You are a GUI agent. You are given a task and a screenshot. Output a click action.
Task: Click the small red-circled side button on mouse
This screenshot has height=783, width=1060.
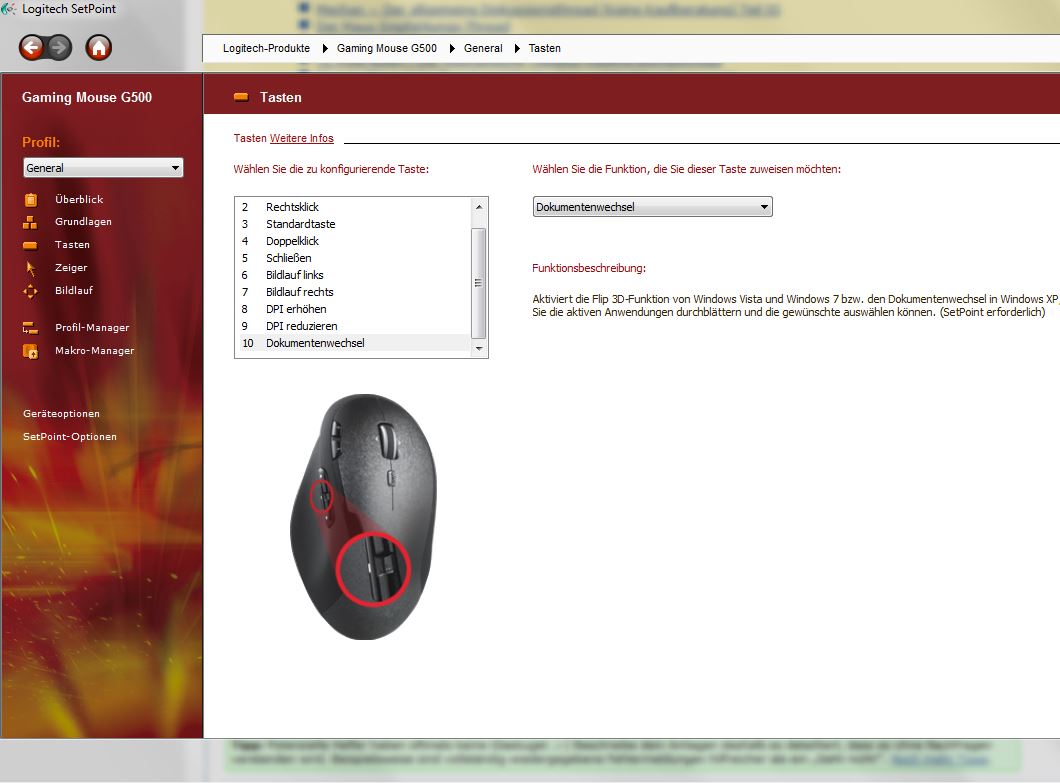click(322, 496)
